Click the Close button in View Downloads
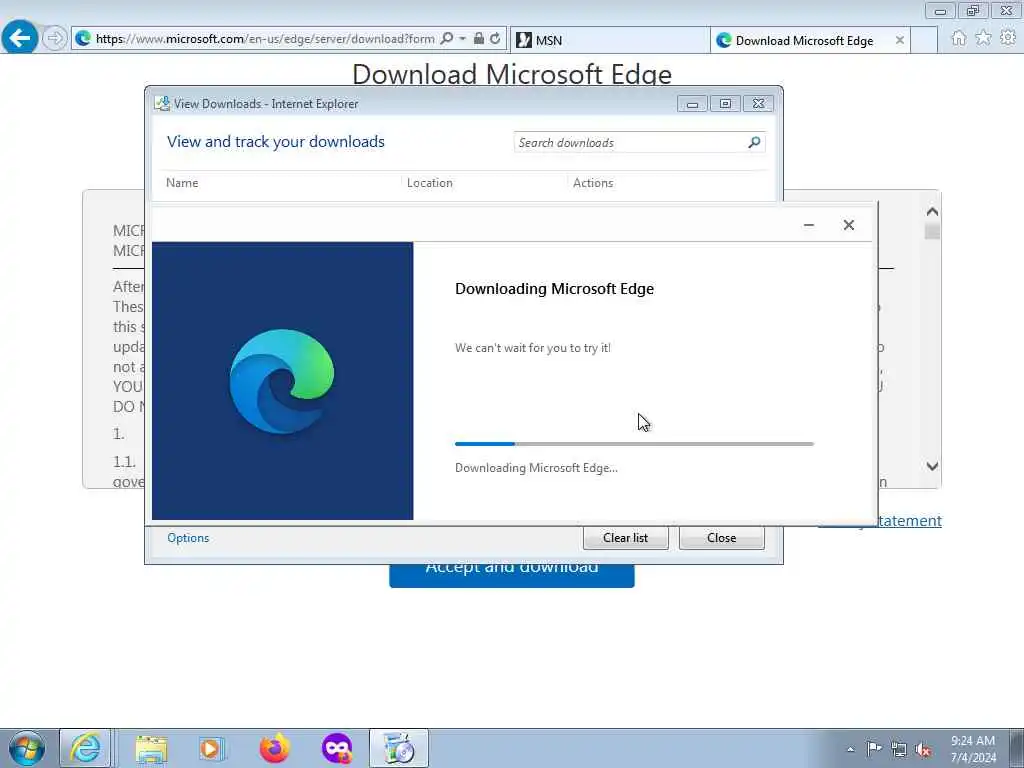 pyautogui.click(x=722, y=537)
